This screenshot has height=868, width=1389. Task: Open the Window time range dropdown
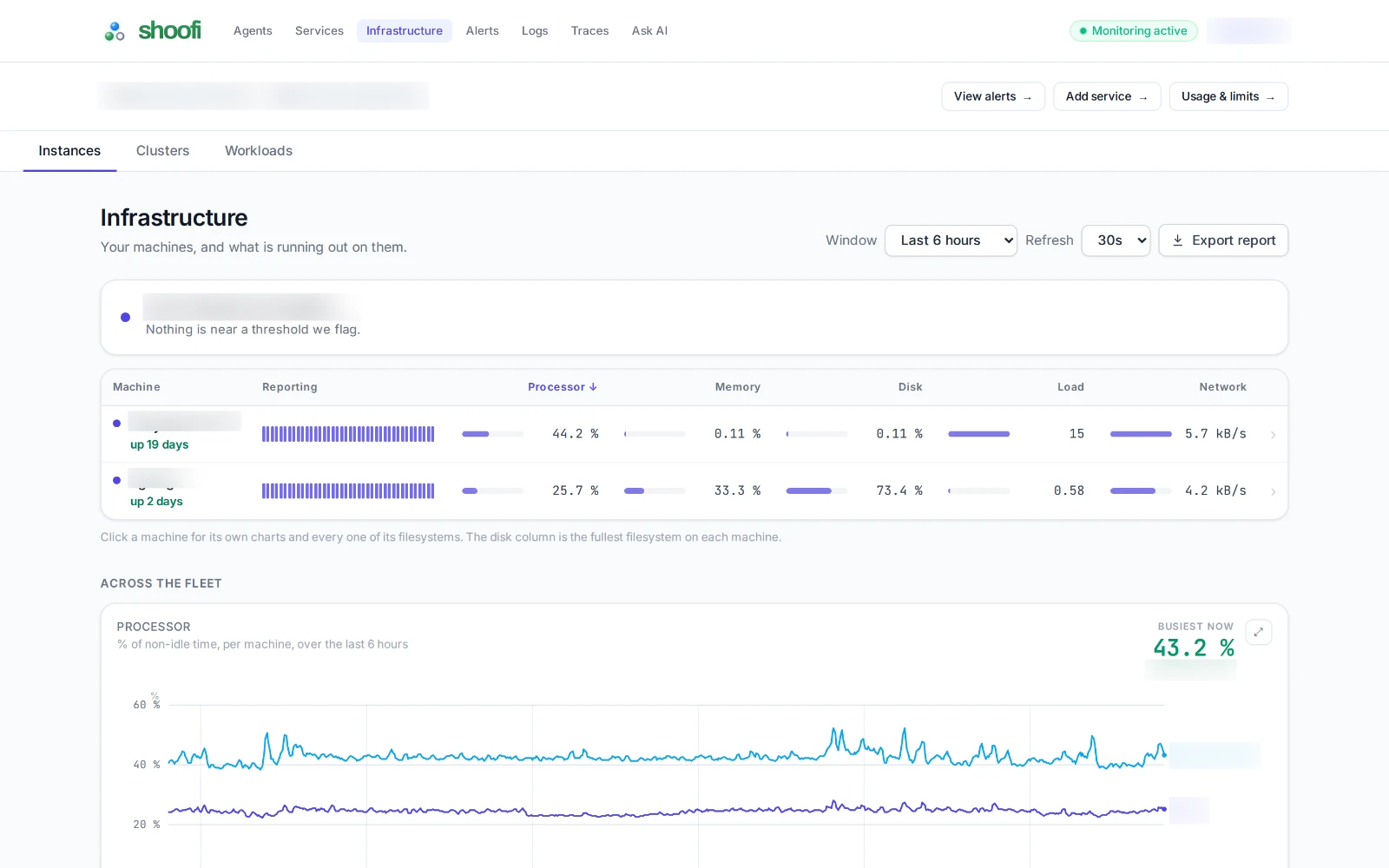tap(951, 240)
